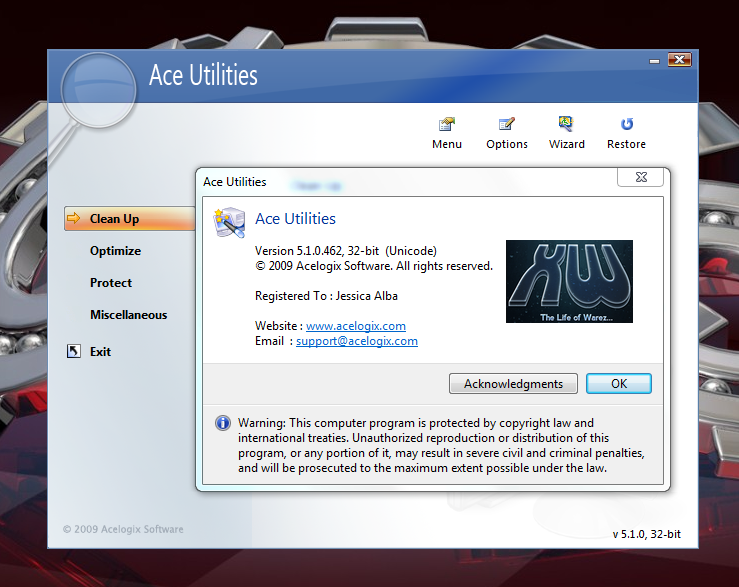The height and width of the screenshot is (587, 739).
Task: Open the Options toolbar icon
Action: [x=507, y=133]
